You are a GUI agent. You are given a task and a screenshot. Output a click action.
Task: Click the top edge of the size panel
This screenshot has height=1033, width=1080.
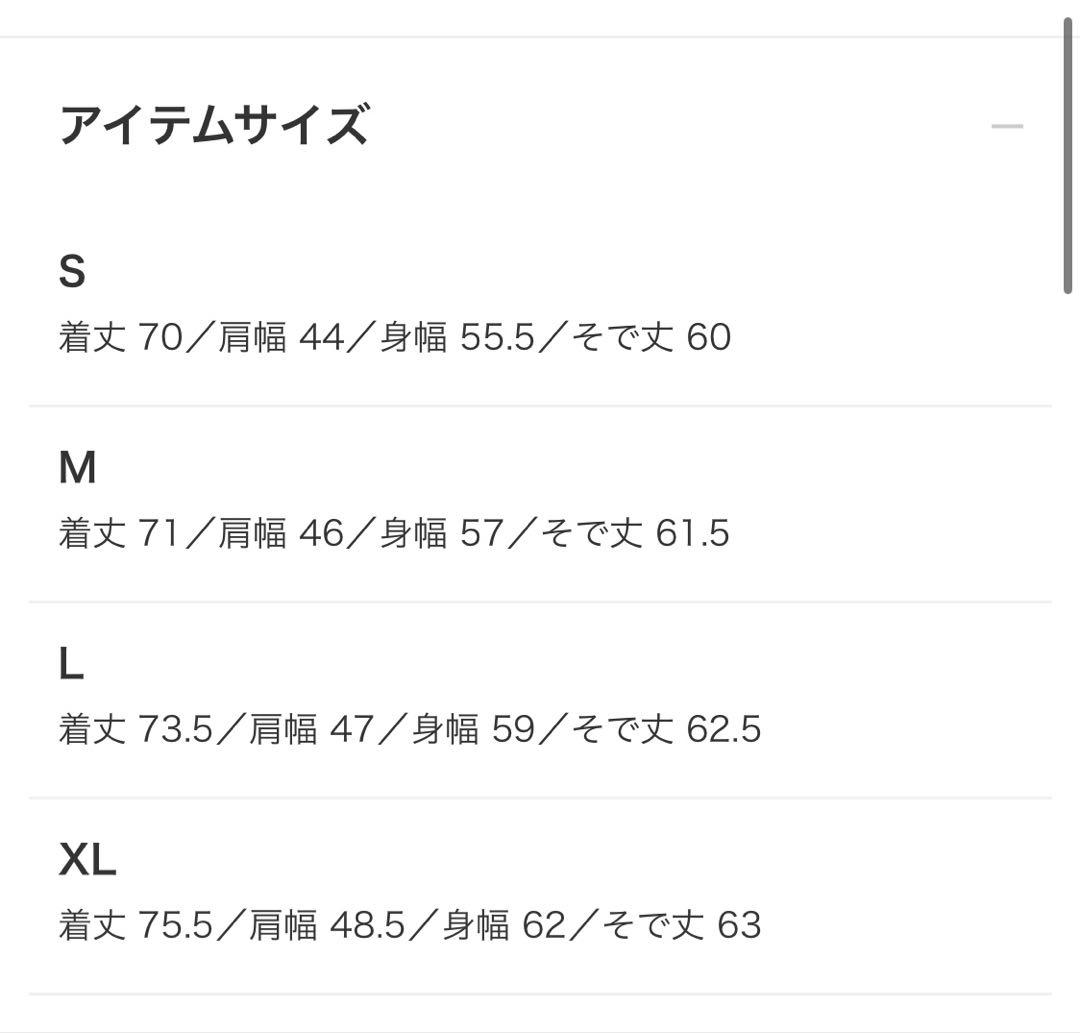click(x=540, y=37)
